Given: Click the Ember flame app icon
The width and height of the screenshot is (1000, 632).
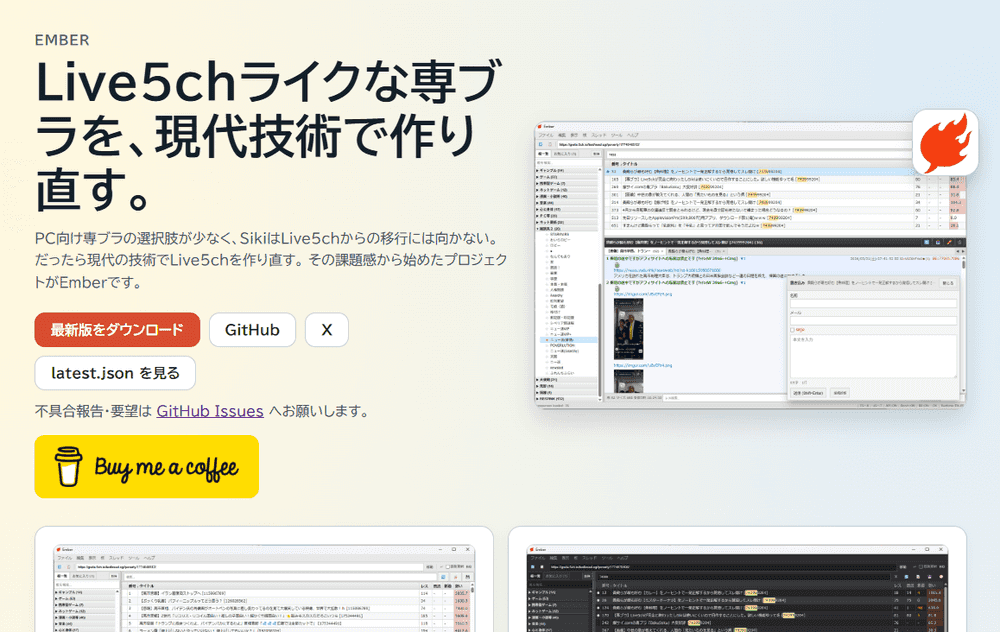Looking at the screenshot, I should (945, 142).
